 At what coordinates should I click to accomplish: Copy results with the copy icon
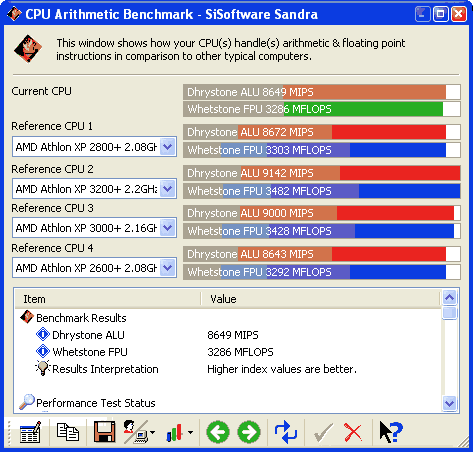(68, 432)
